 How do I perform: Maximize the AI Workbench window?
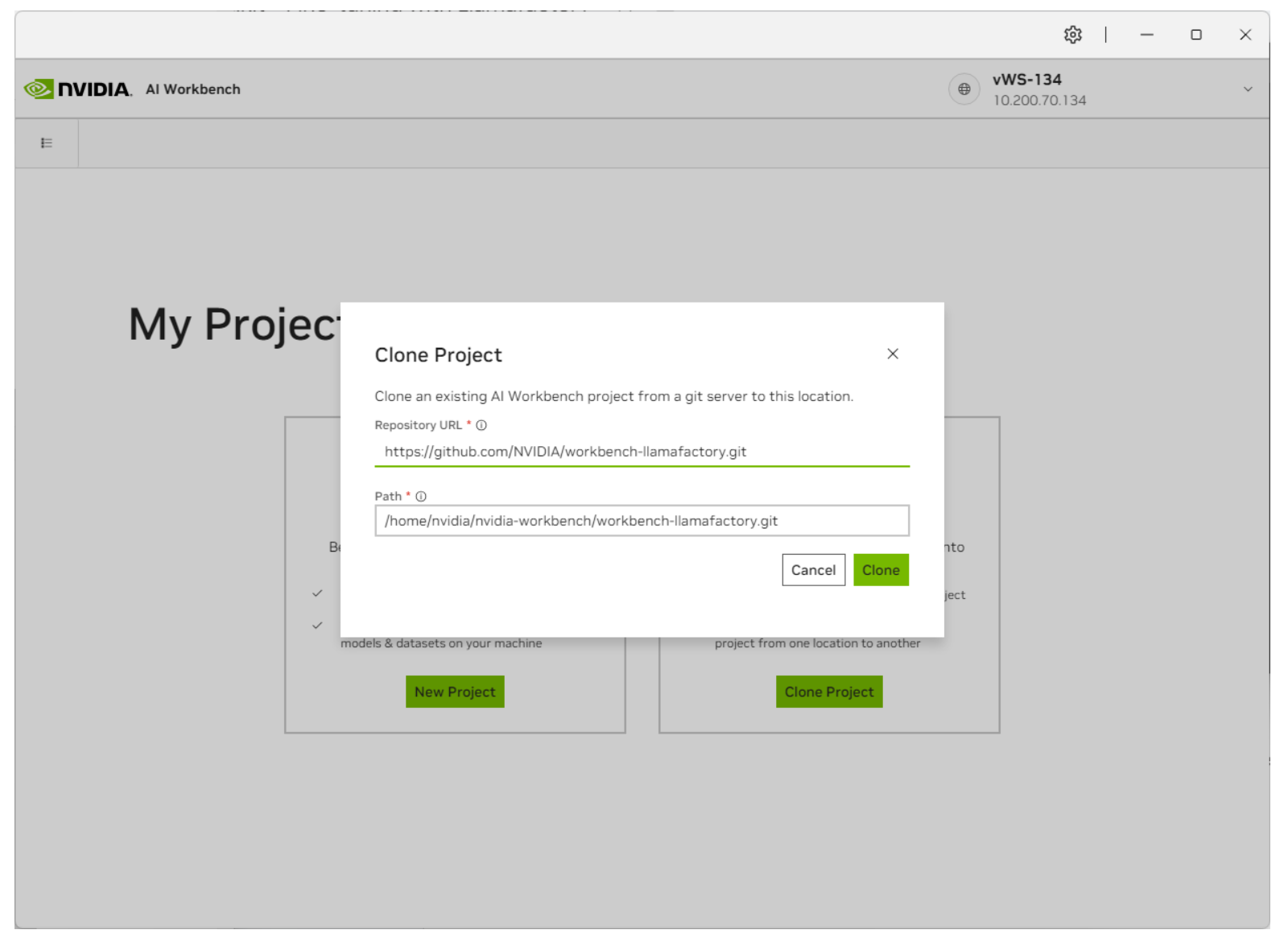(x=1196, y=35)
